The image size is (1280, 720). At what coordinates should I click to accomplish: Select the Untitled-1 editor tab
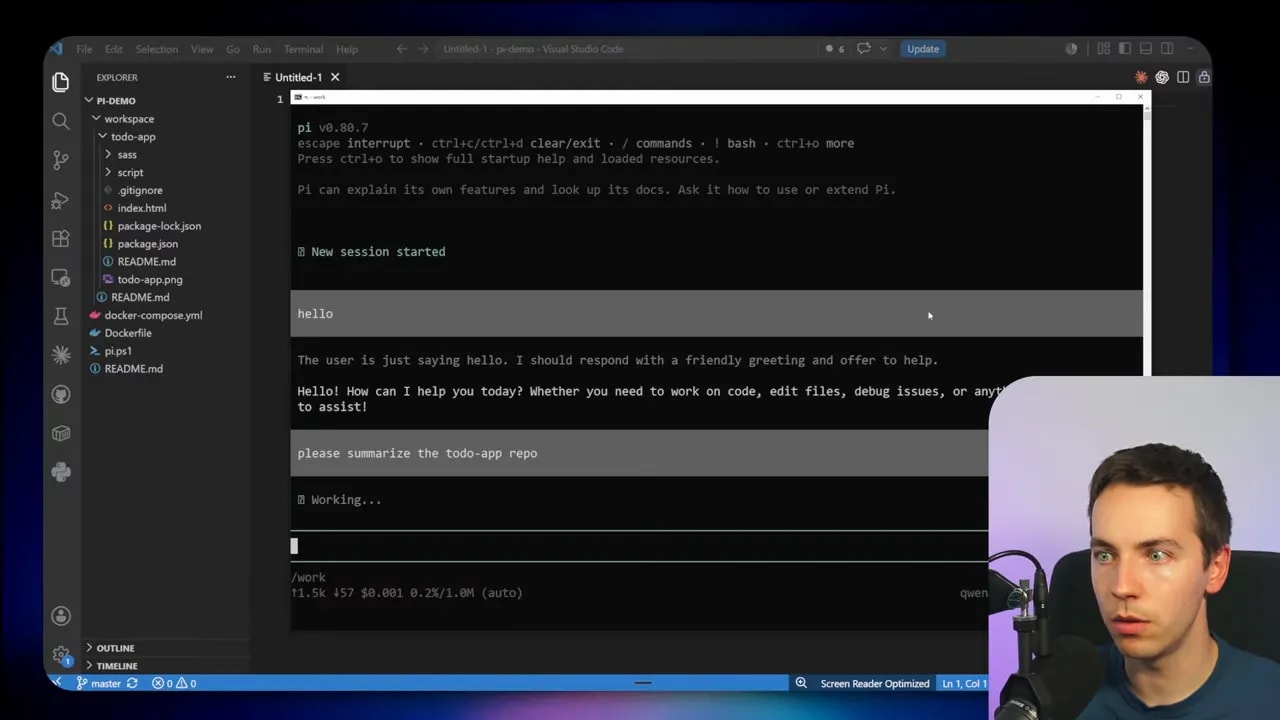point(298,77)
